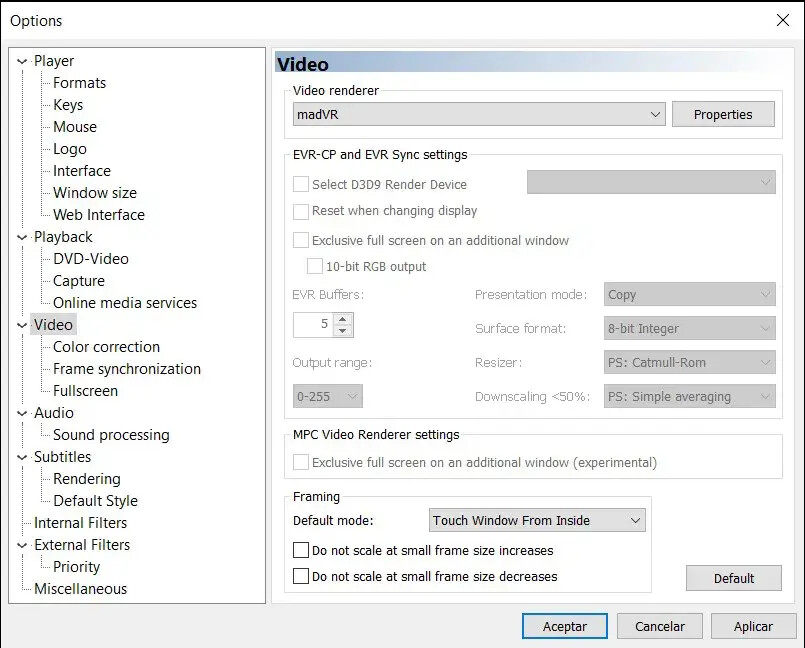Check do not scale at small size decreases
This screenshot has height=648, width=805.
click(301, 577)
